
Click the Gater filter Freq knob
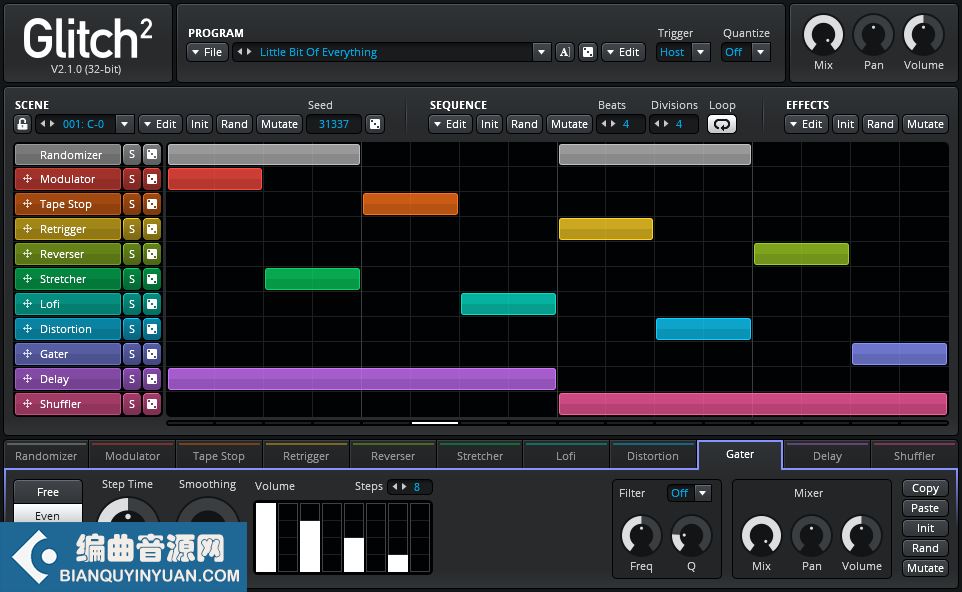point(641,536)
